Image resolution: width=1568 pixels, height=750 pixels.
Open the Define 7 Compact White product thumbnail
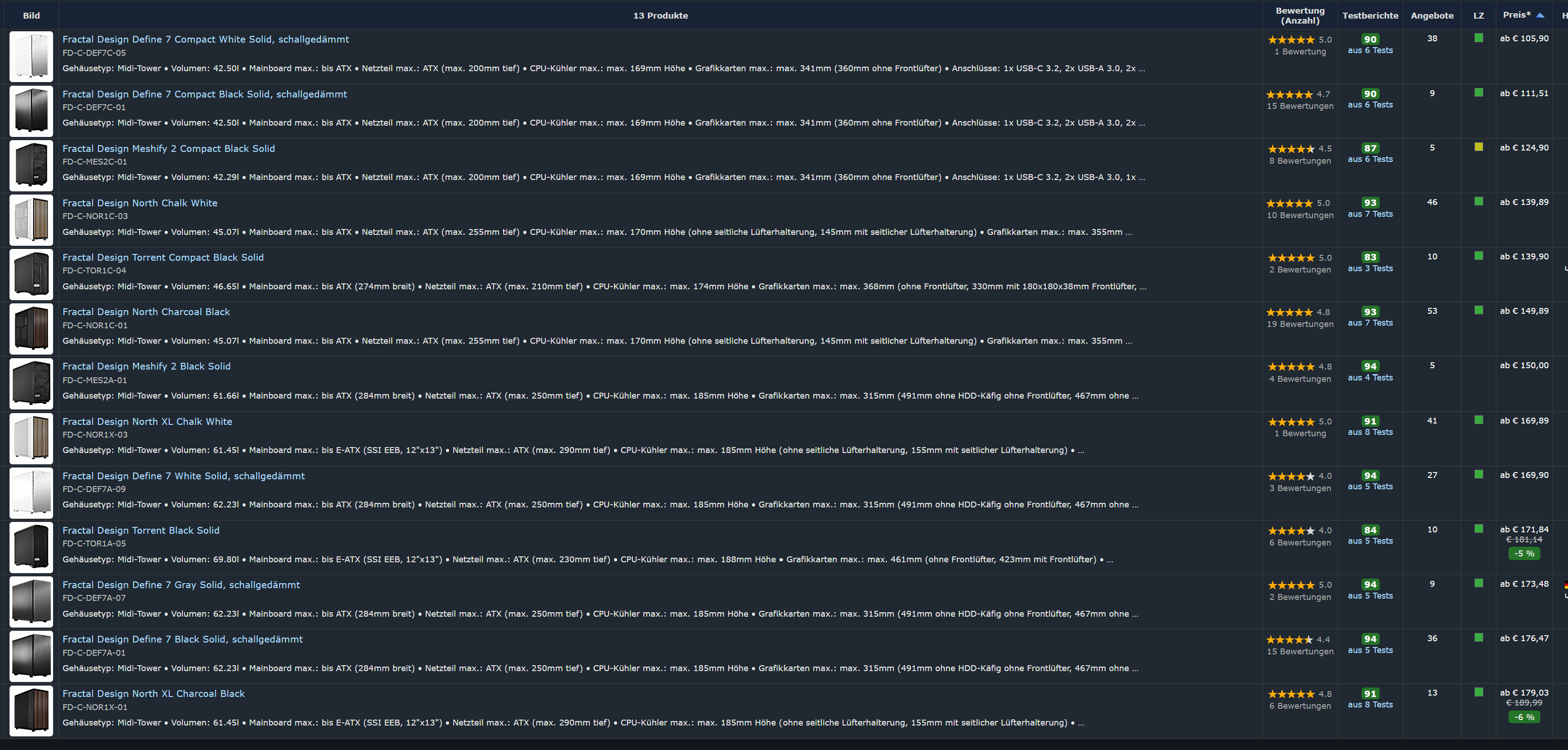click(31, 57)
